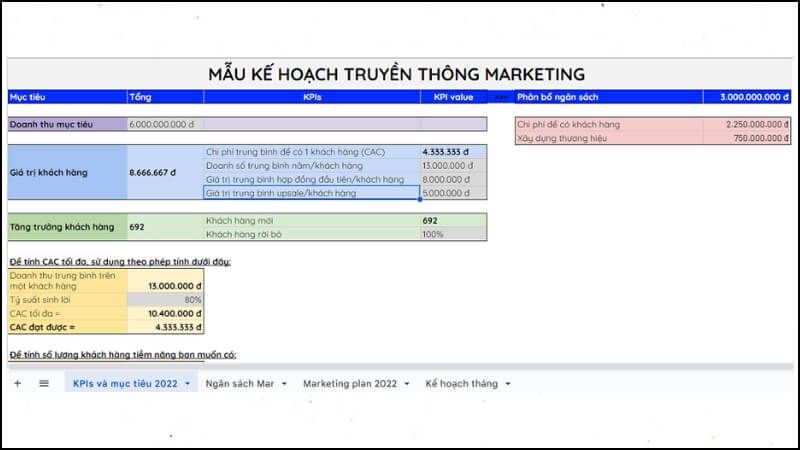Select the Phân bổ ngân sách header cell
This screenshot has width=800, height=450.
click(x=609, y=97)
